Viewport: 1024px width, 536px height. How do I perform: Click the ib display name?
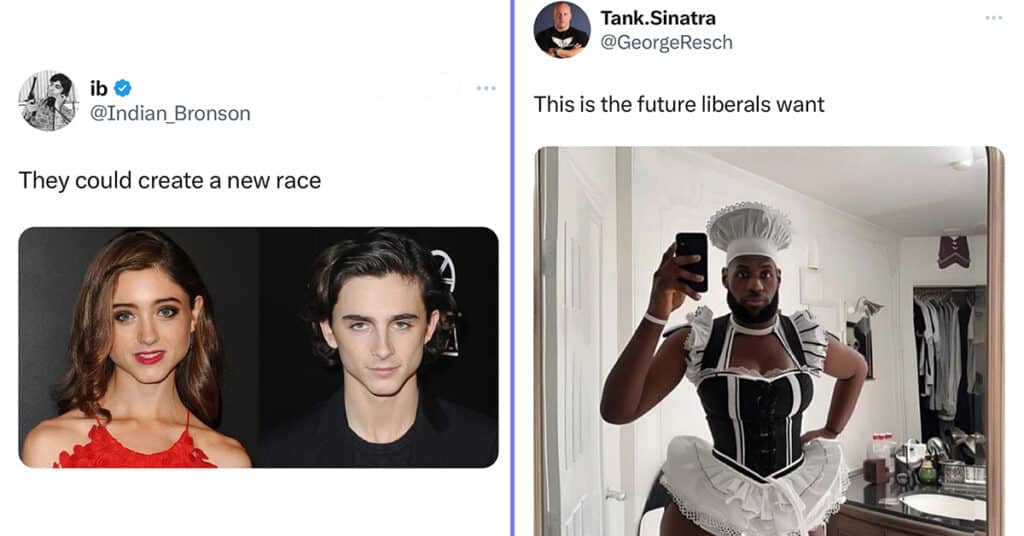pos(99,87)
